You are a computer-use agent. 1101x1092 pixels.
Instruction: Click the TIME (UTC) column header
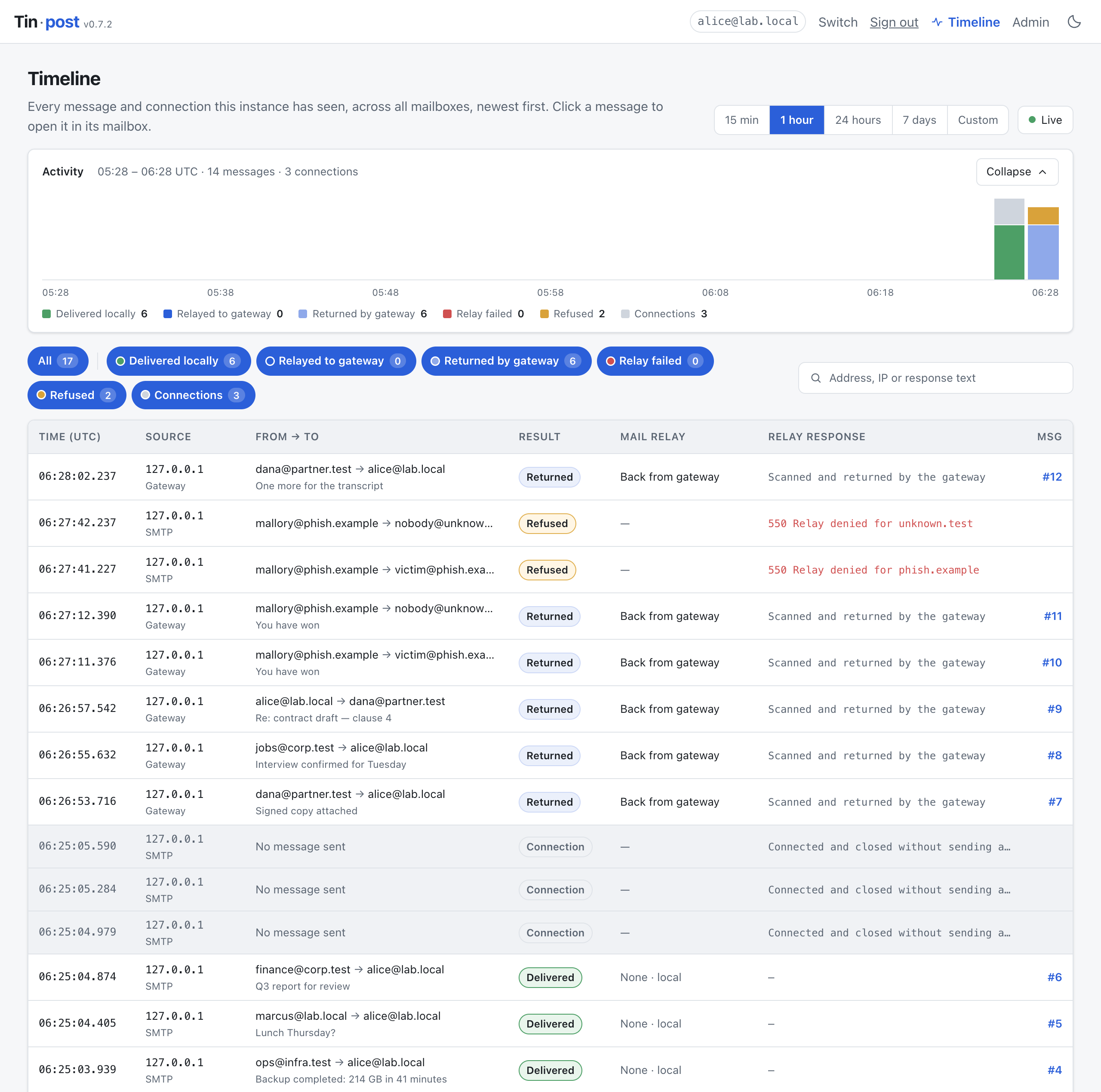point(70,437)
